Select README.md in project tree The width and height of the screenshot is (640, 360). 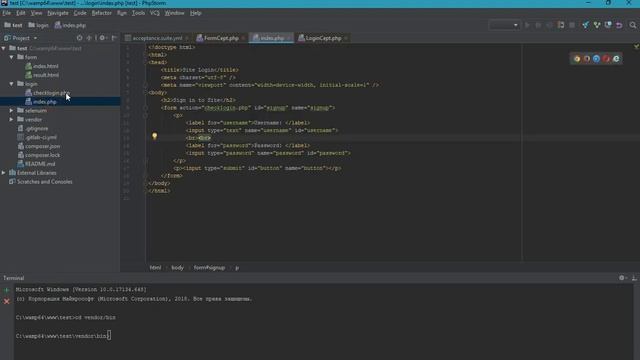[40, 164]
